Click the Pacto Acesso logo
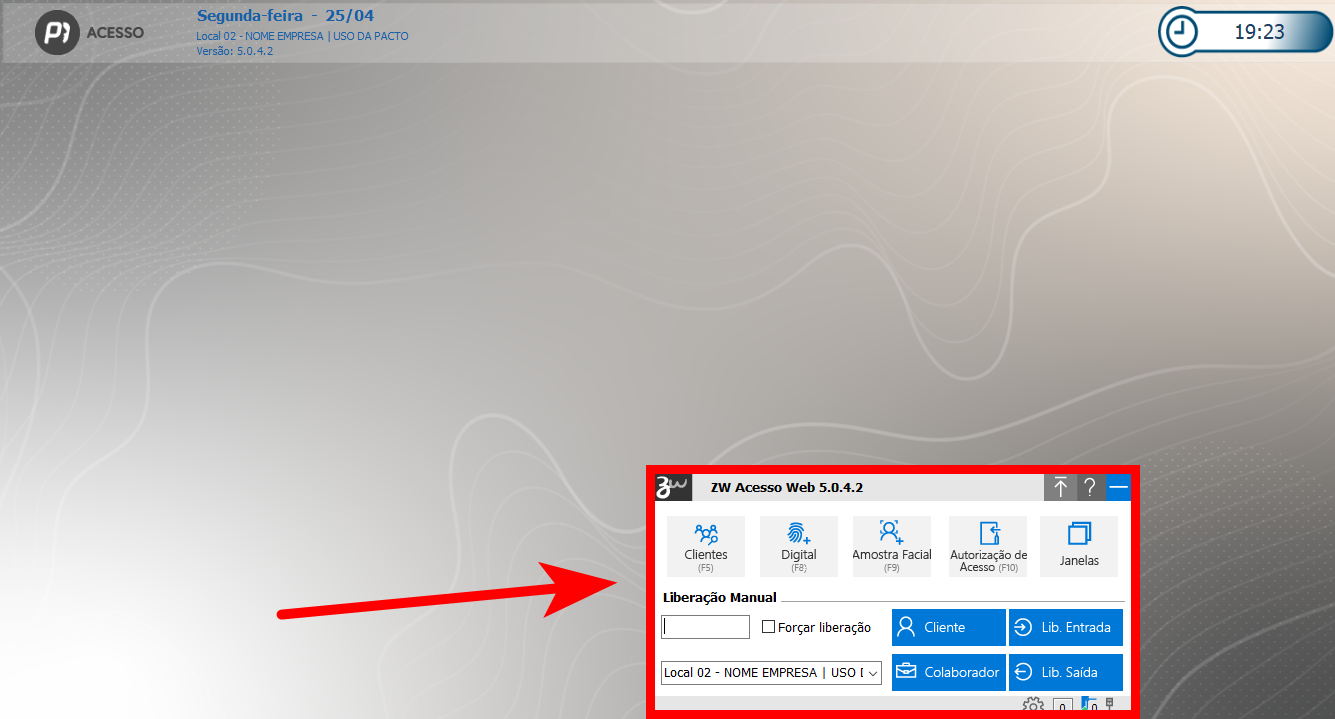The width and height of the screenshot is (1335, 719). [90, 33]
